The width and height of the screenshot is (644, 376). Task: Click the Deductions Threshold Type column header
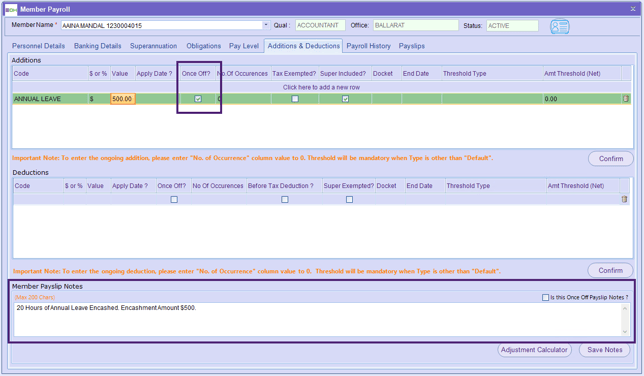[496, 186]
